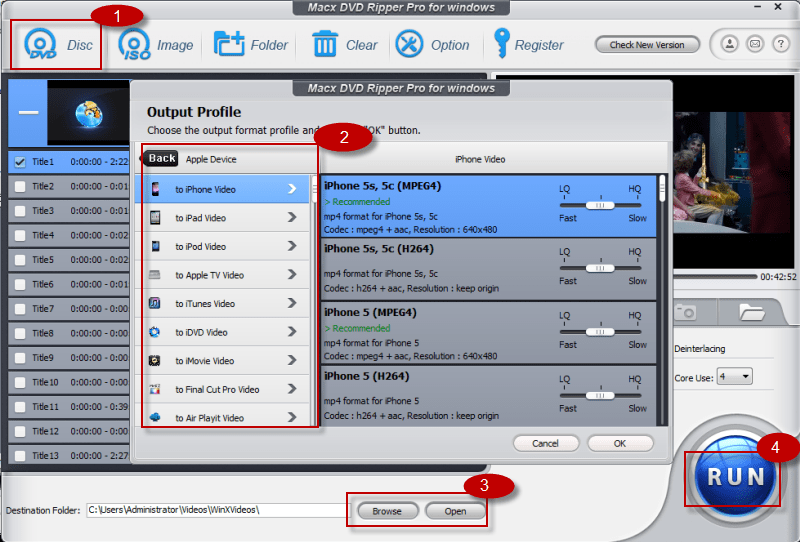Adjust quality slider for iPhone 5 (H264)
Screen dimensions: 800x542
pyautogui.click(x=600, y=396)
